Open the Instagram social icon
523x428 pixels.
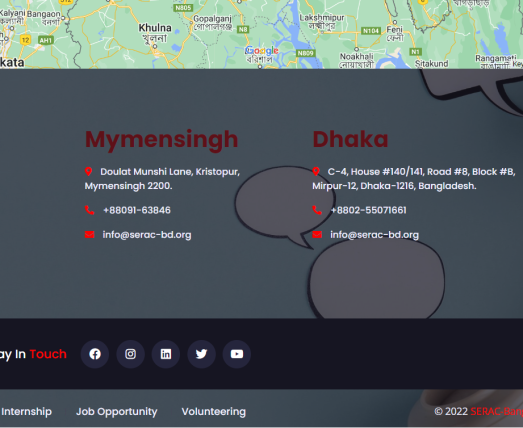click(x=130, y=354)
